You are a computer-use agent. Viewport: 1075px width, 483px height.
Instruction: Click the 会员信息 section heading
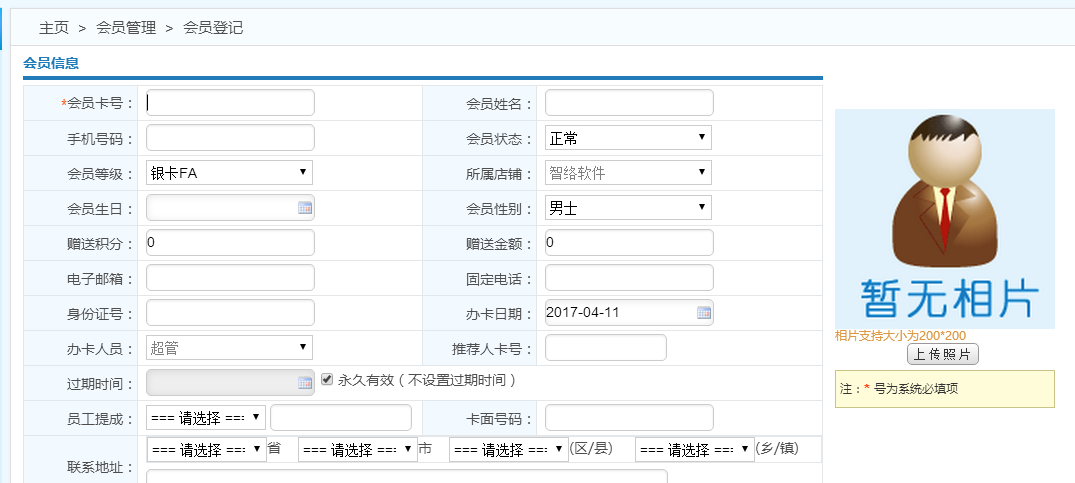[x=51, y=63]
